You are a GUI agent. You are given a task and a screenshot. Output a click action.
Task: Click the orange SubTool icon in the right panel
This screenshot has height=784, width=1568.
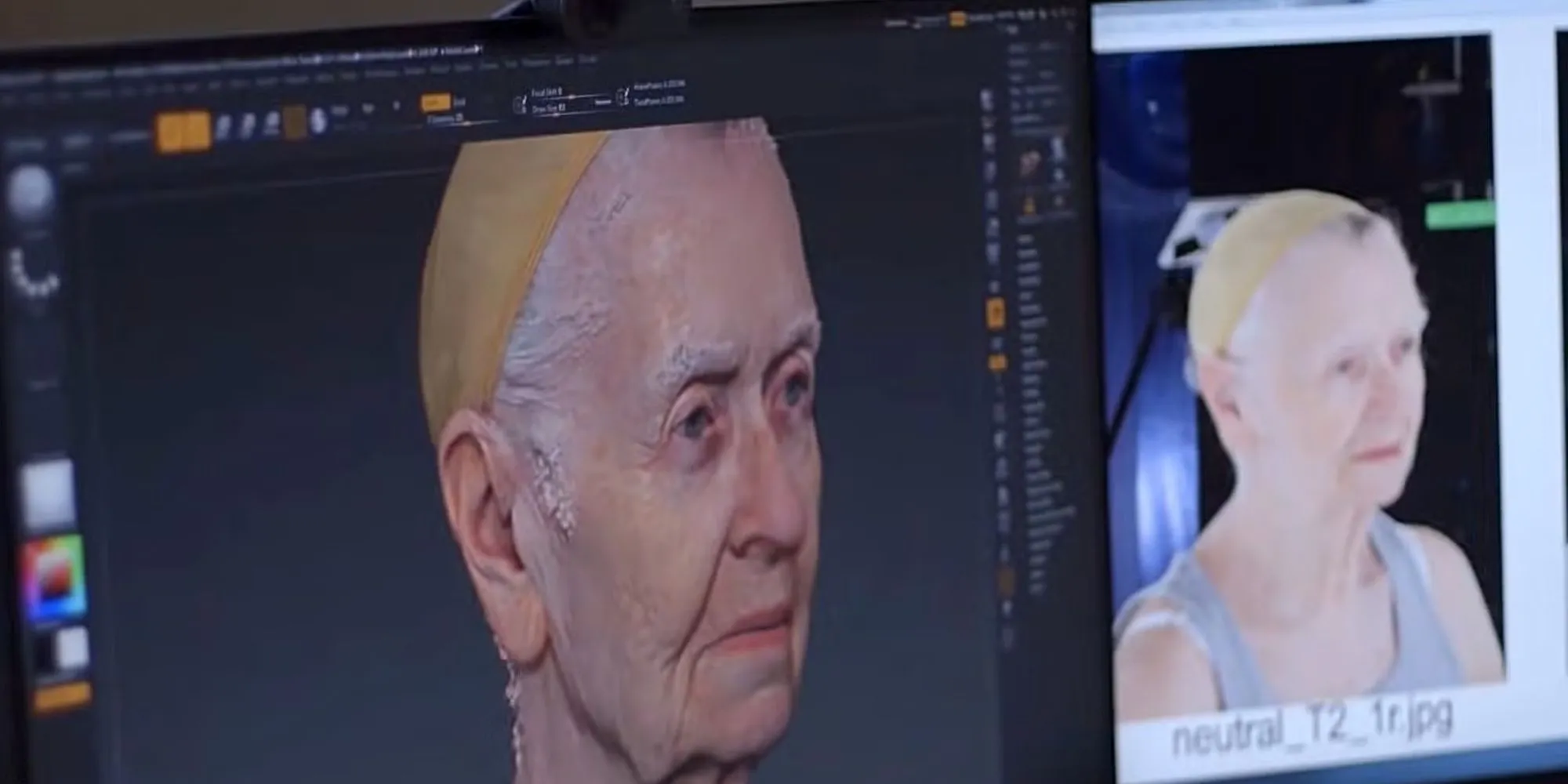1029,205
